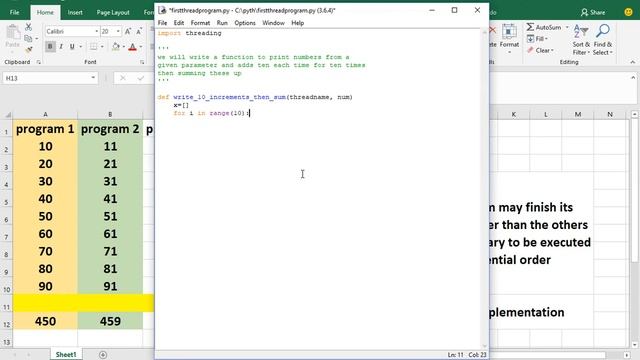Click the Format cells icon in Excel ribbon
The width and height of the screenshot is (640, 360).
coord(509,31)
